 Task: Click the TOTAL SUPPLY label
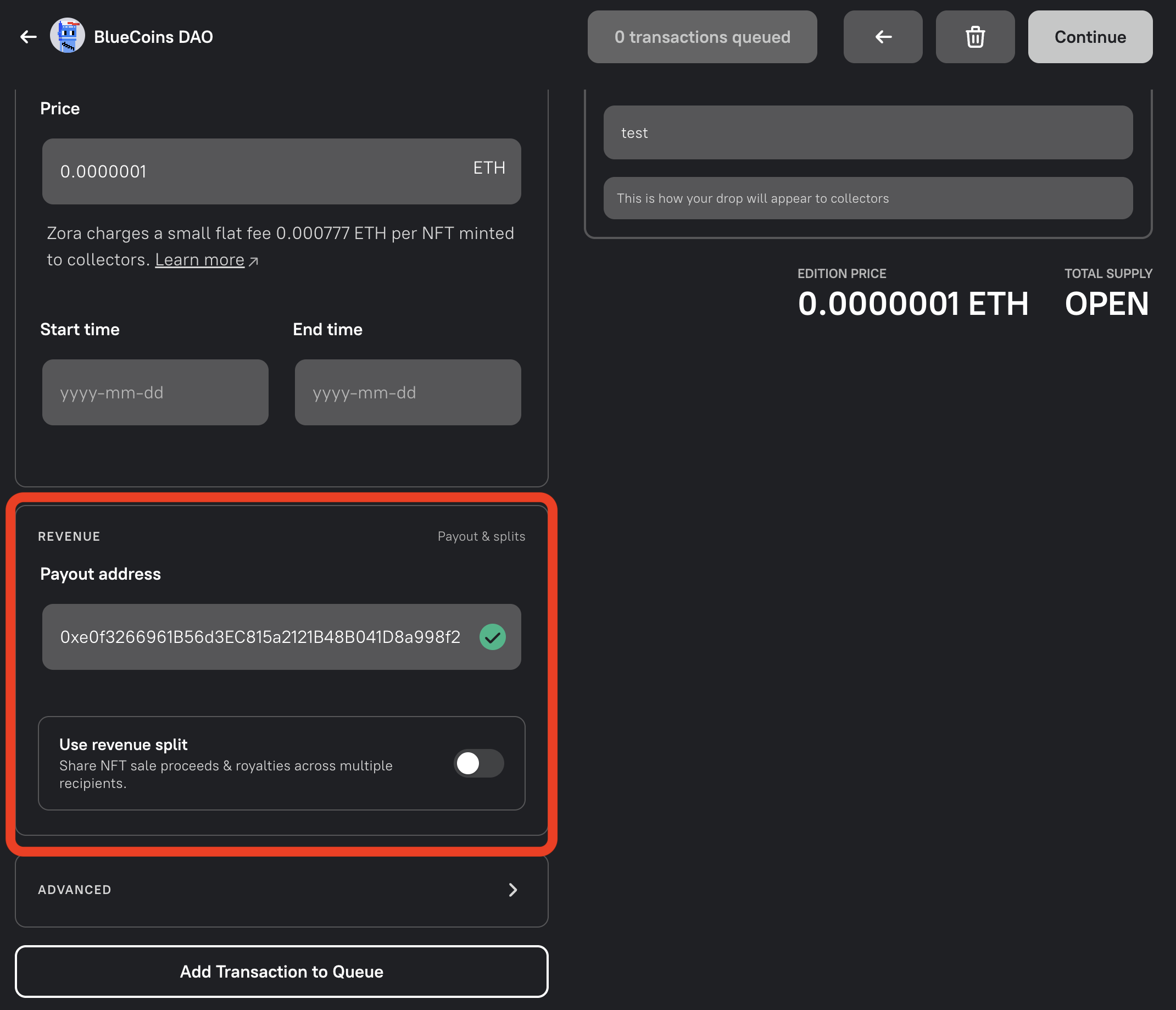1108,274
